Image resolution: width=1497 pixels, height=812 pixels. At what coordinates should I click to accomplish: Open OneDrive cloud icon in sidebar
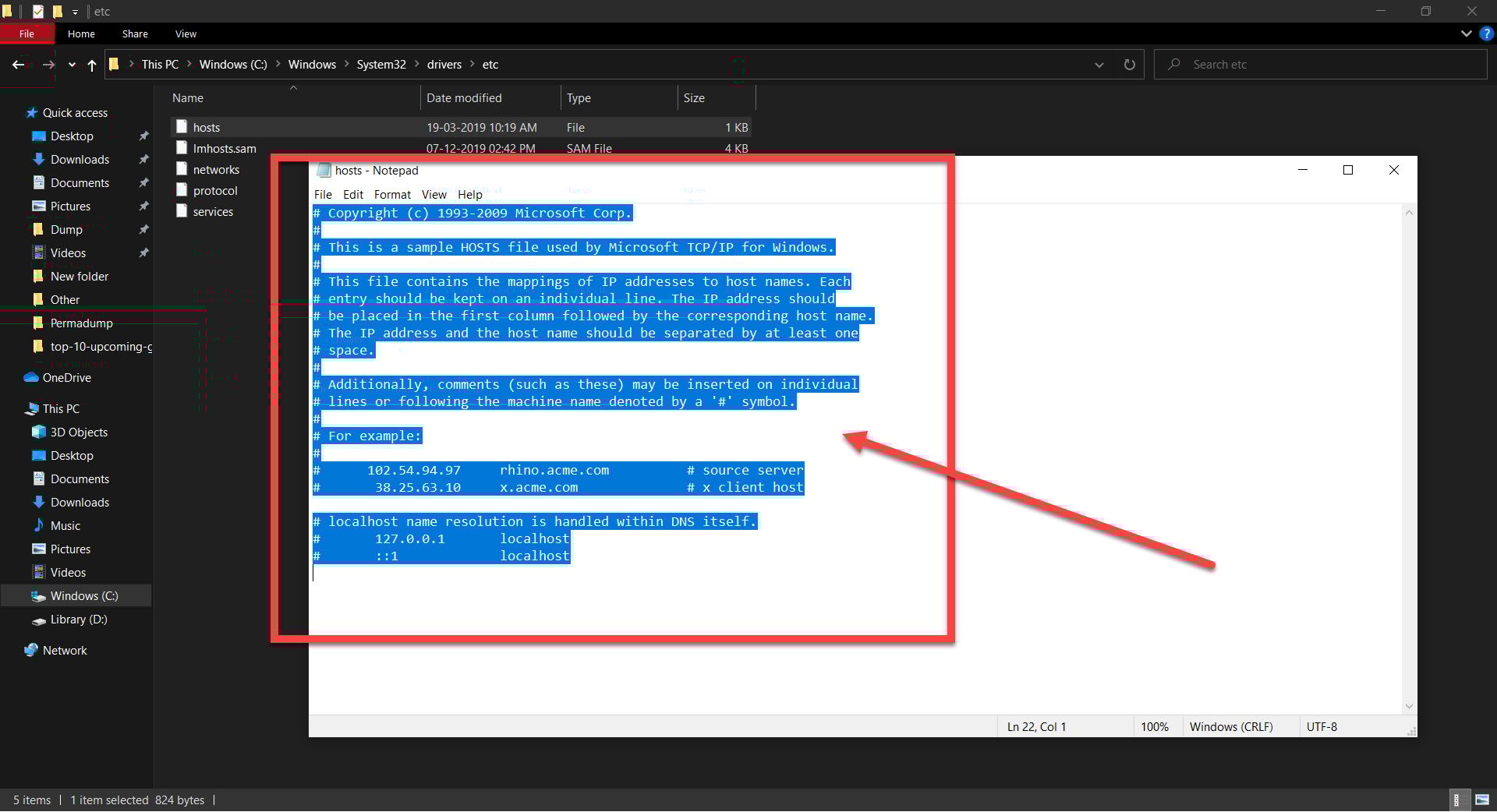[31, 377]
